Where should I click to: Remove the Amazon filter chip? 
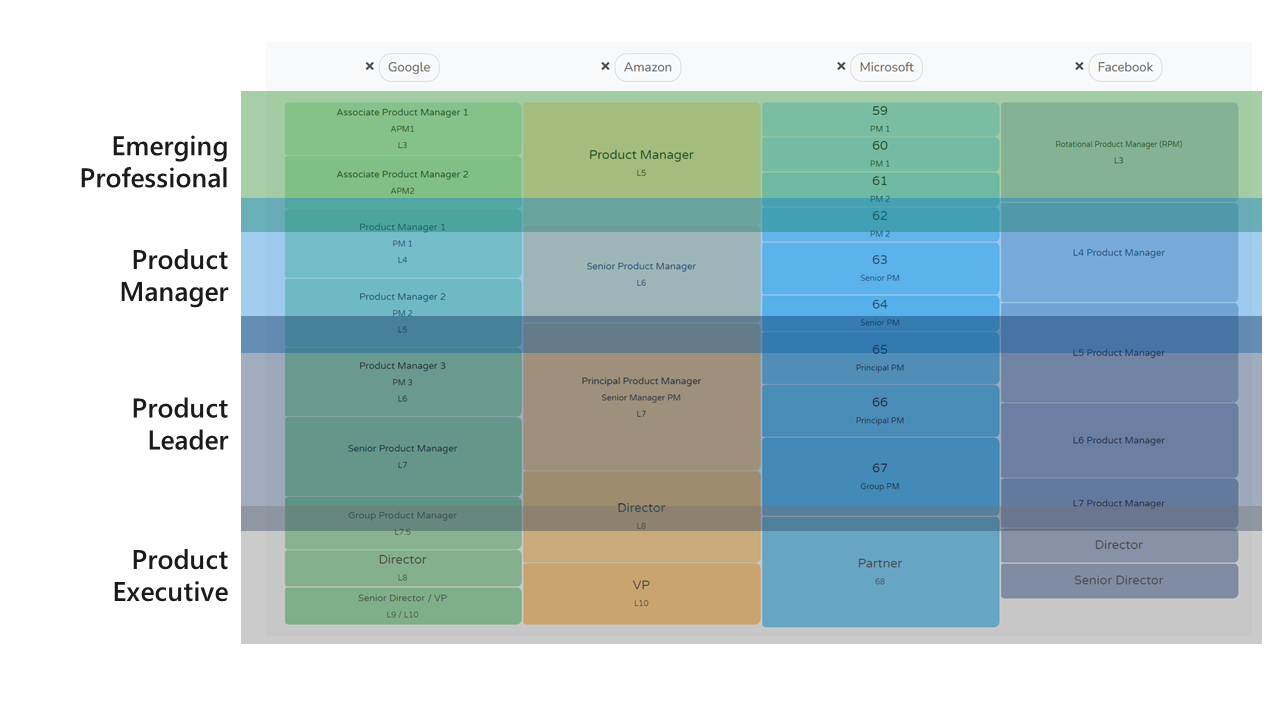click(605, 66)
